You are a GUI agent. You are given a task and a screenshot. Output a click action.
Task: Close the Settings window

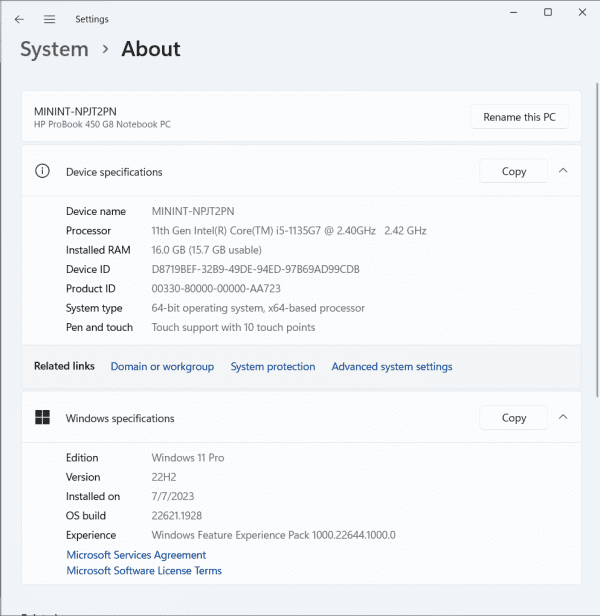(582, 12)
